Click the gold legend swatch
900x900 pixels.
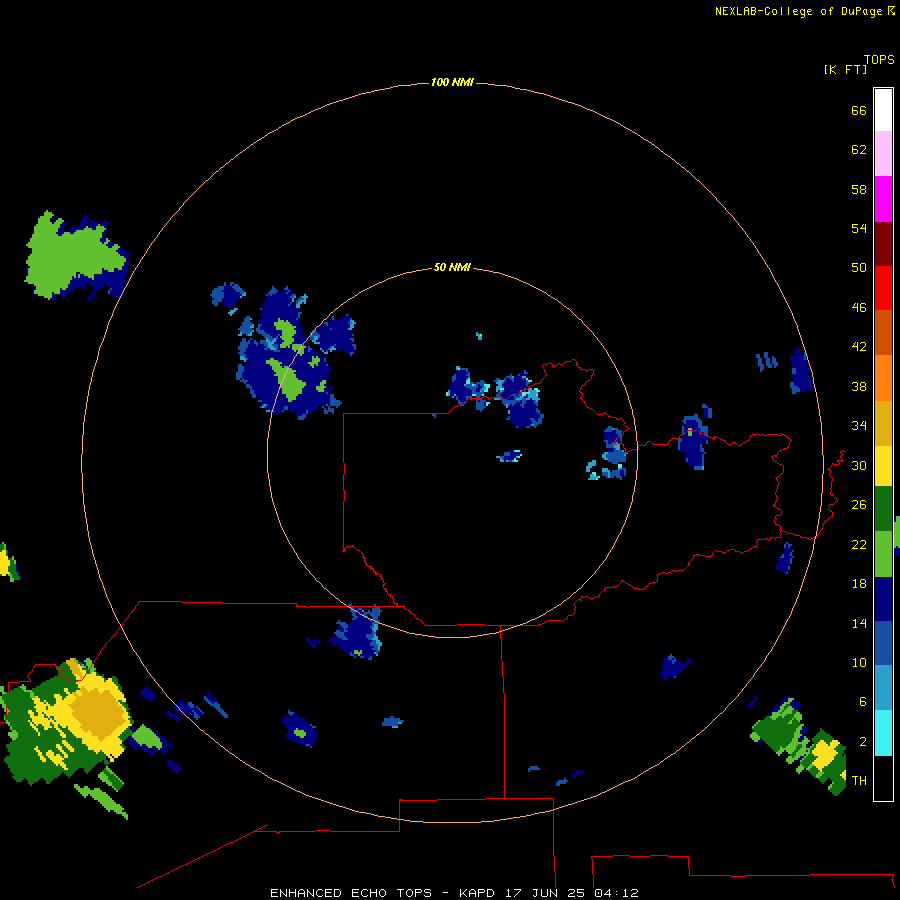[883, 423]
